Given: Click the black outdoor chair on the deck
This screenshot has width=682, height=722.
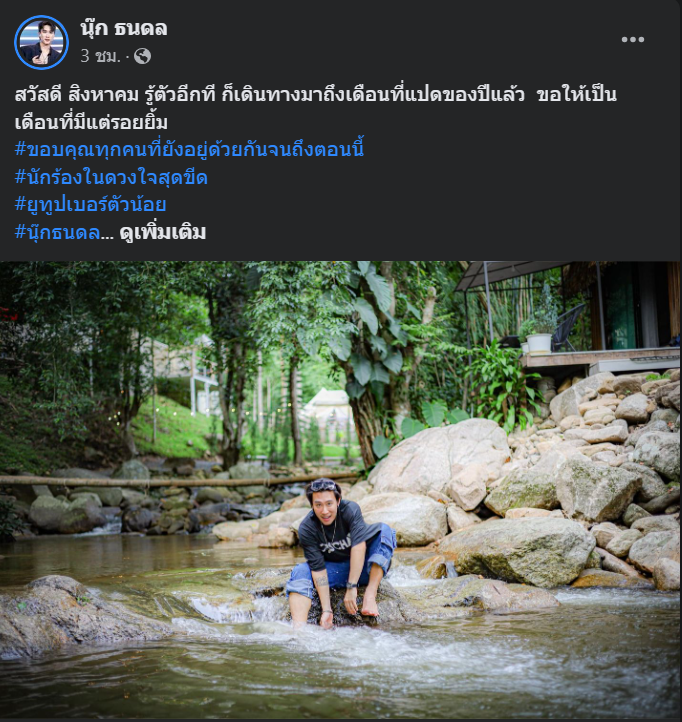Looking at the screenshot, I should (566, 328).
